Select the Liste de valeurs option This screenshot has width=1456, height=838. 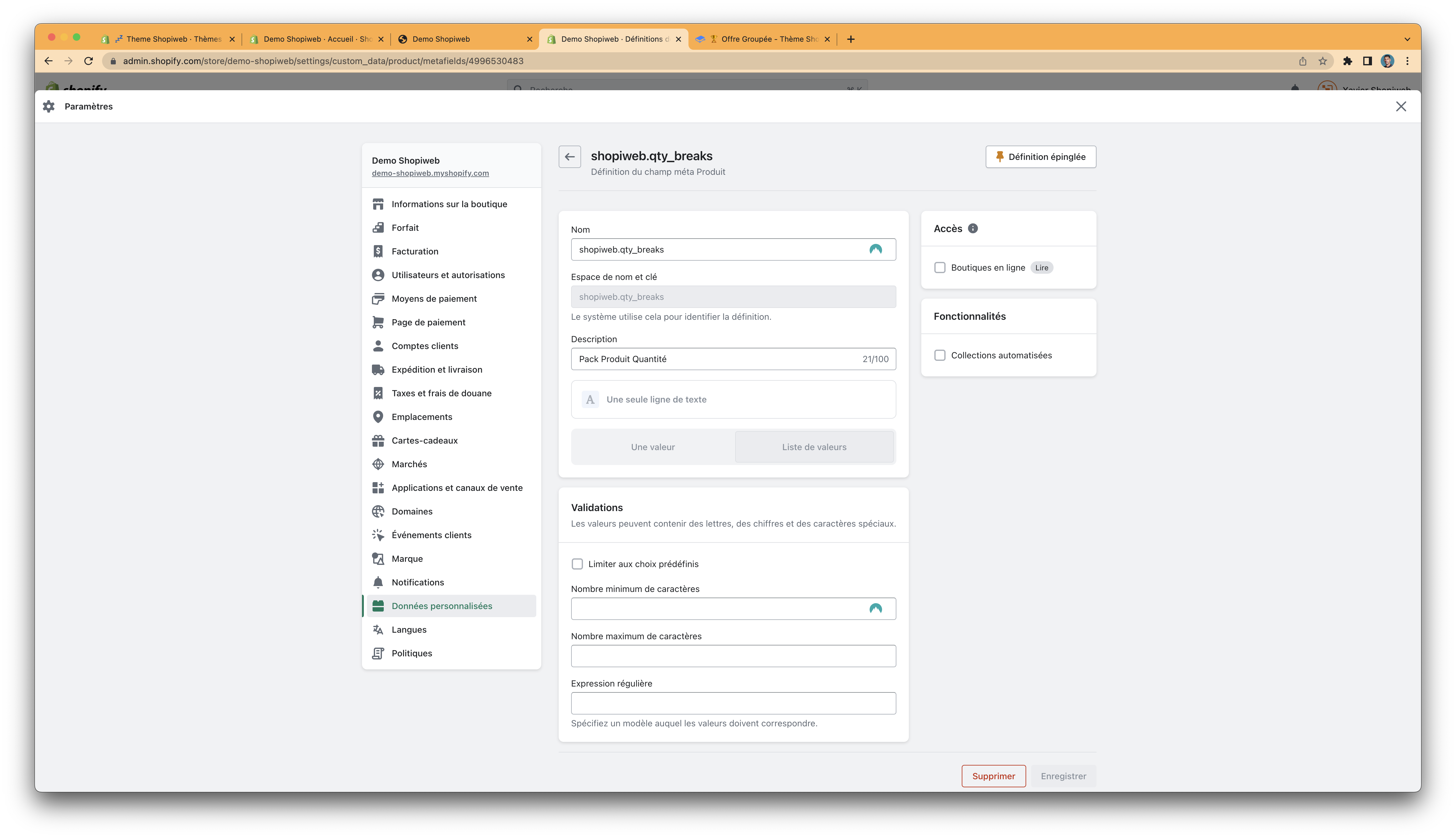[814, 447]
